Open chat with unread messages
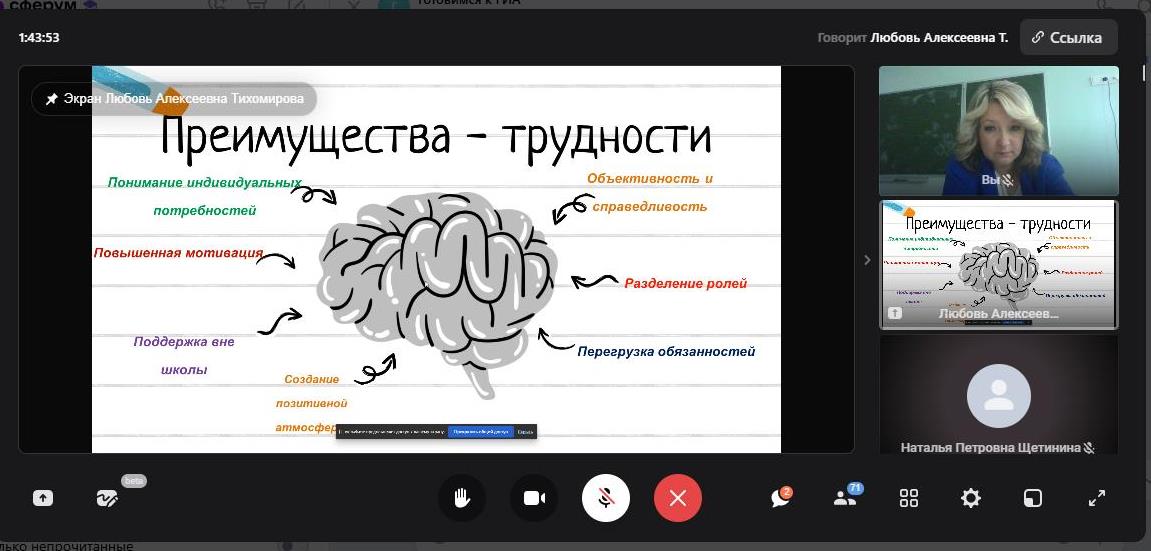 (x=781, y=498)
